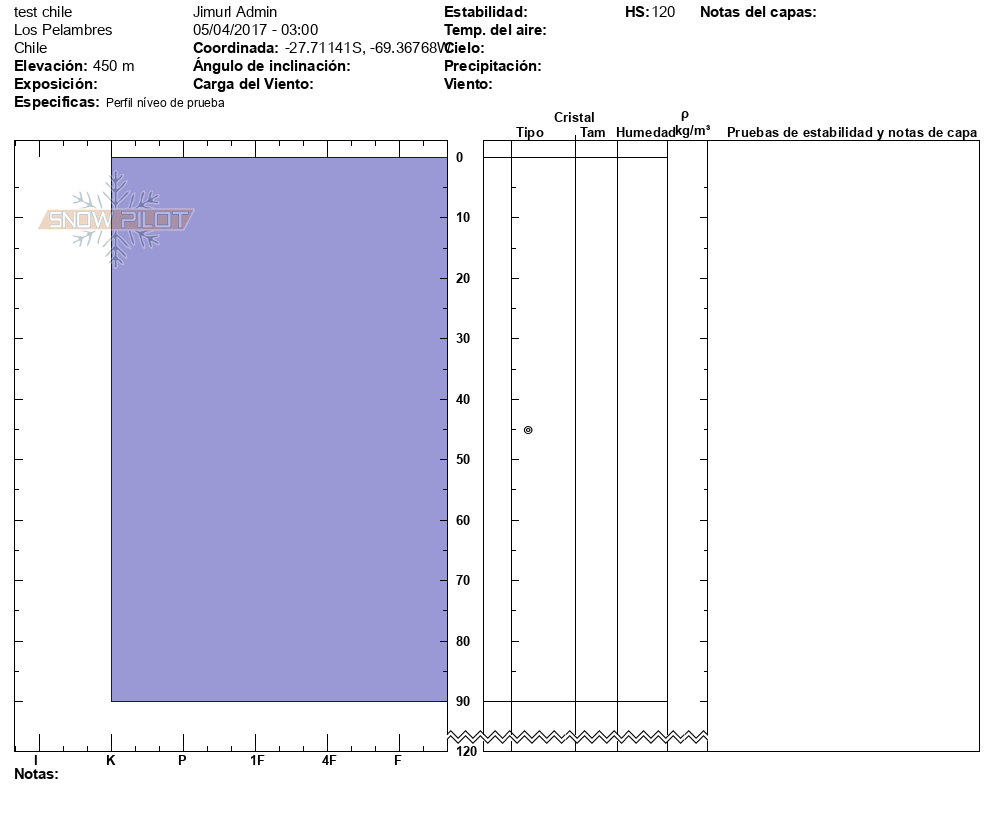Viewport: 994px width, 840px height.
Task: Click the Jimurl Admin observer name
Action: tap(235, 12)
